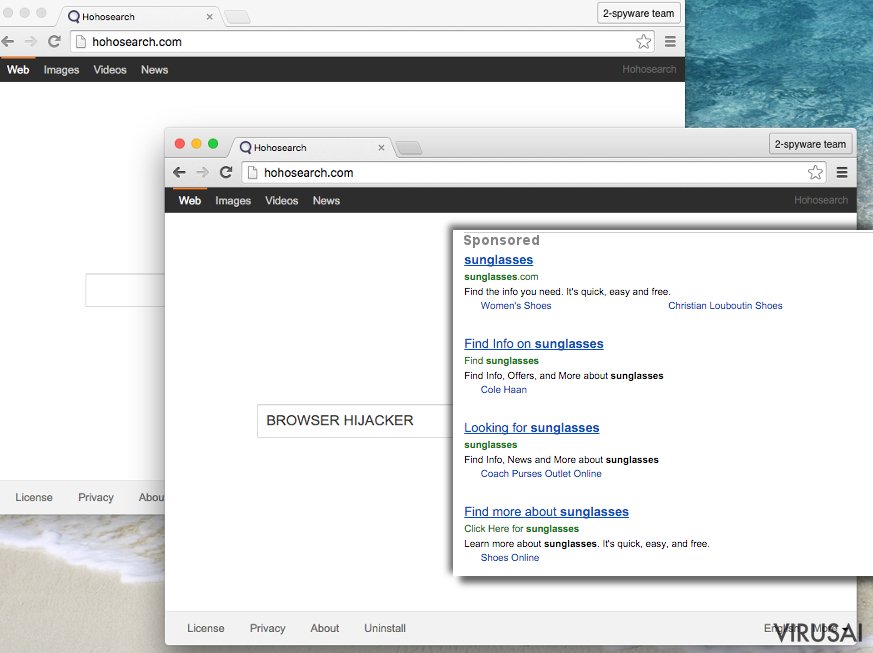Click License in the background window's footer

click(34, 497)
